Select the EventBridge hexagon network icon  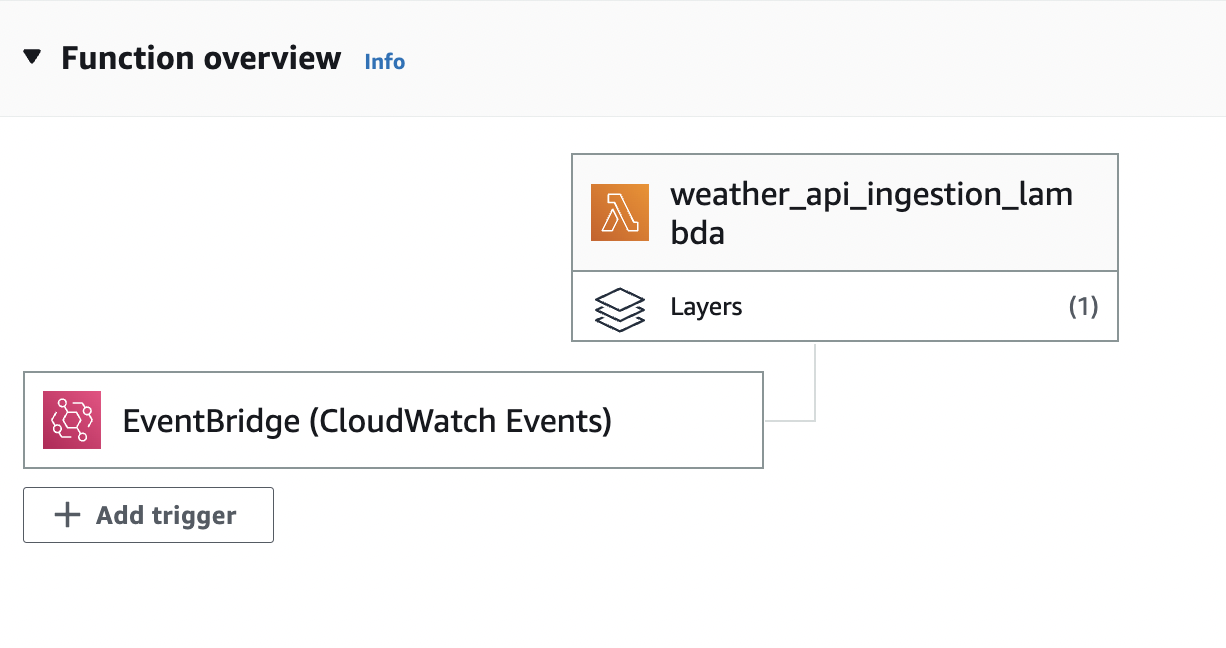[71, 420]
